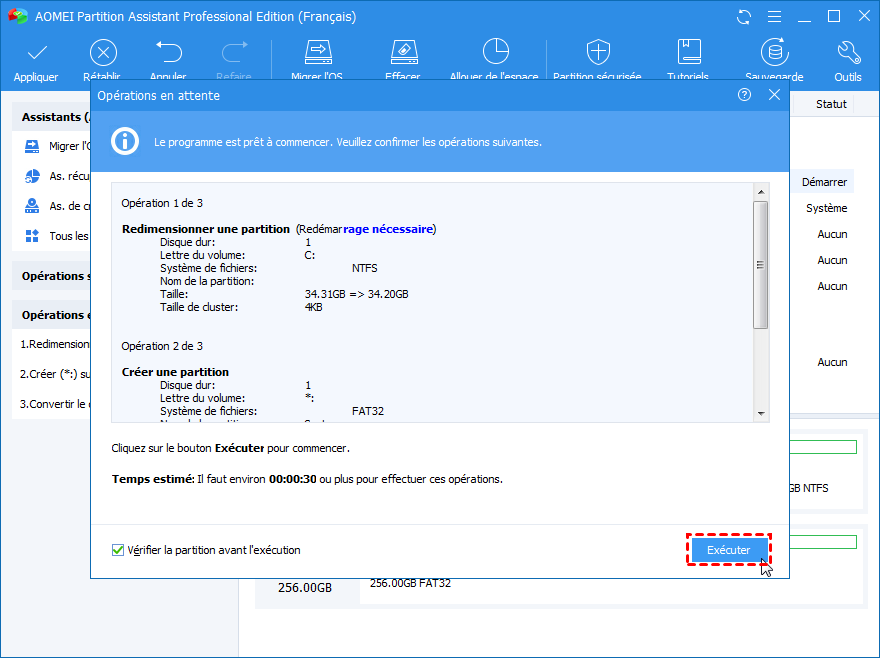Click the Migrer l'OS sidebar wizard icon
Viewport: 880px width, 658px height.
[x=32, y=147]
